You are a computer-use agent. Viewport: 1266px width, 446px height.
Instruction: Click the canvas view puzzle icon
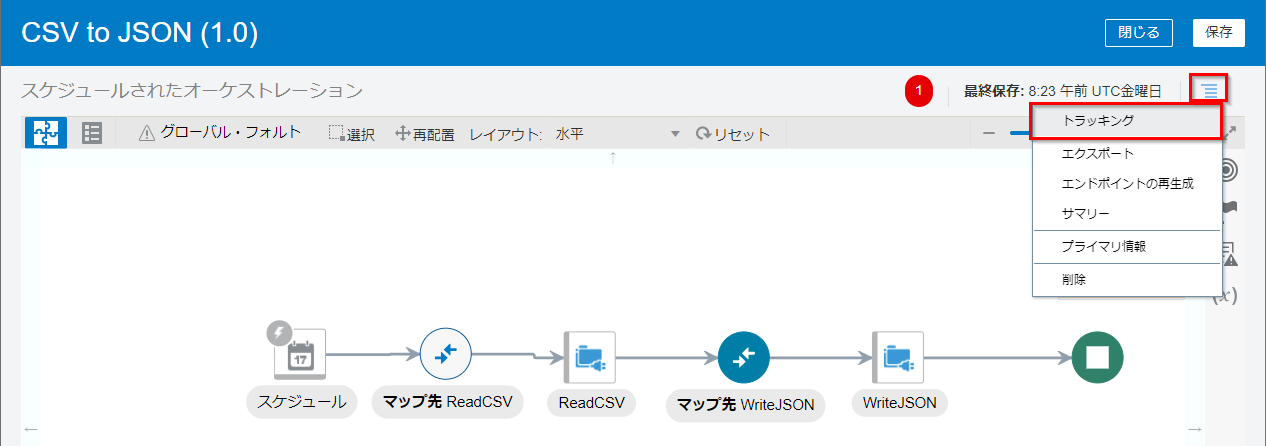pyautogui.click(x=45, y=133)
